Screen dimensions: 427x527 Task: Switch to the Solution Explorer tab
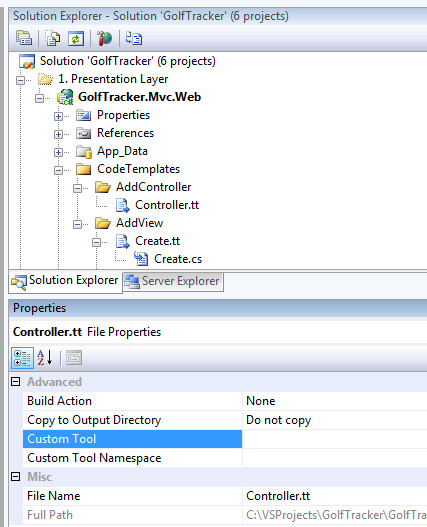click(x=66, y=282)
